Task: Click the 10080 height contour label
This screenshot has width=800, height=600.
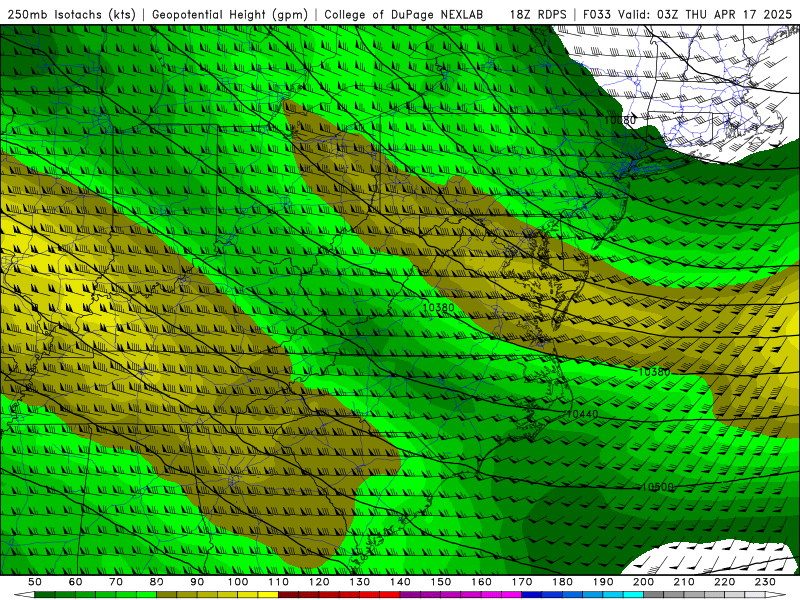Action: [x=620, y=120]
